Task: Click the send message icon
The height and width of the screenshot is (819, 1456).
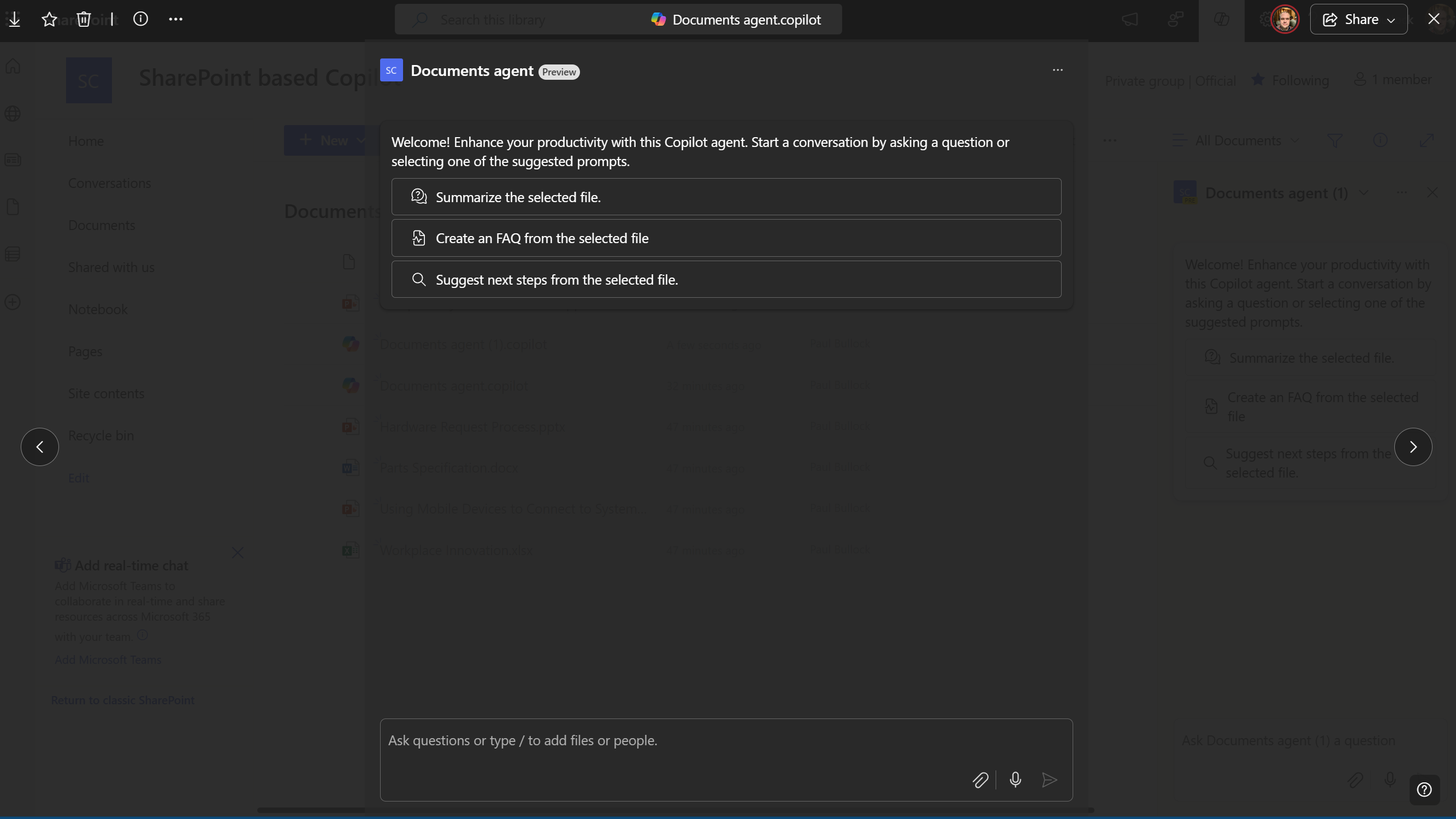Action: pyautogui.click(x=1050, y=780)
